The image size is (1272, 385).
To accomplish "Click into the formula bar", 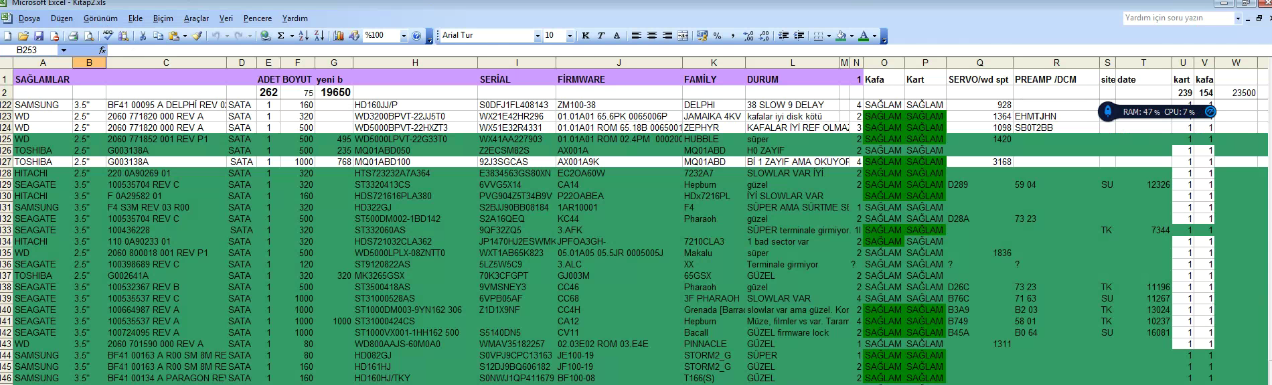I will (x=690, y=50).
